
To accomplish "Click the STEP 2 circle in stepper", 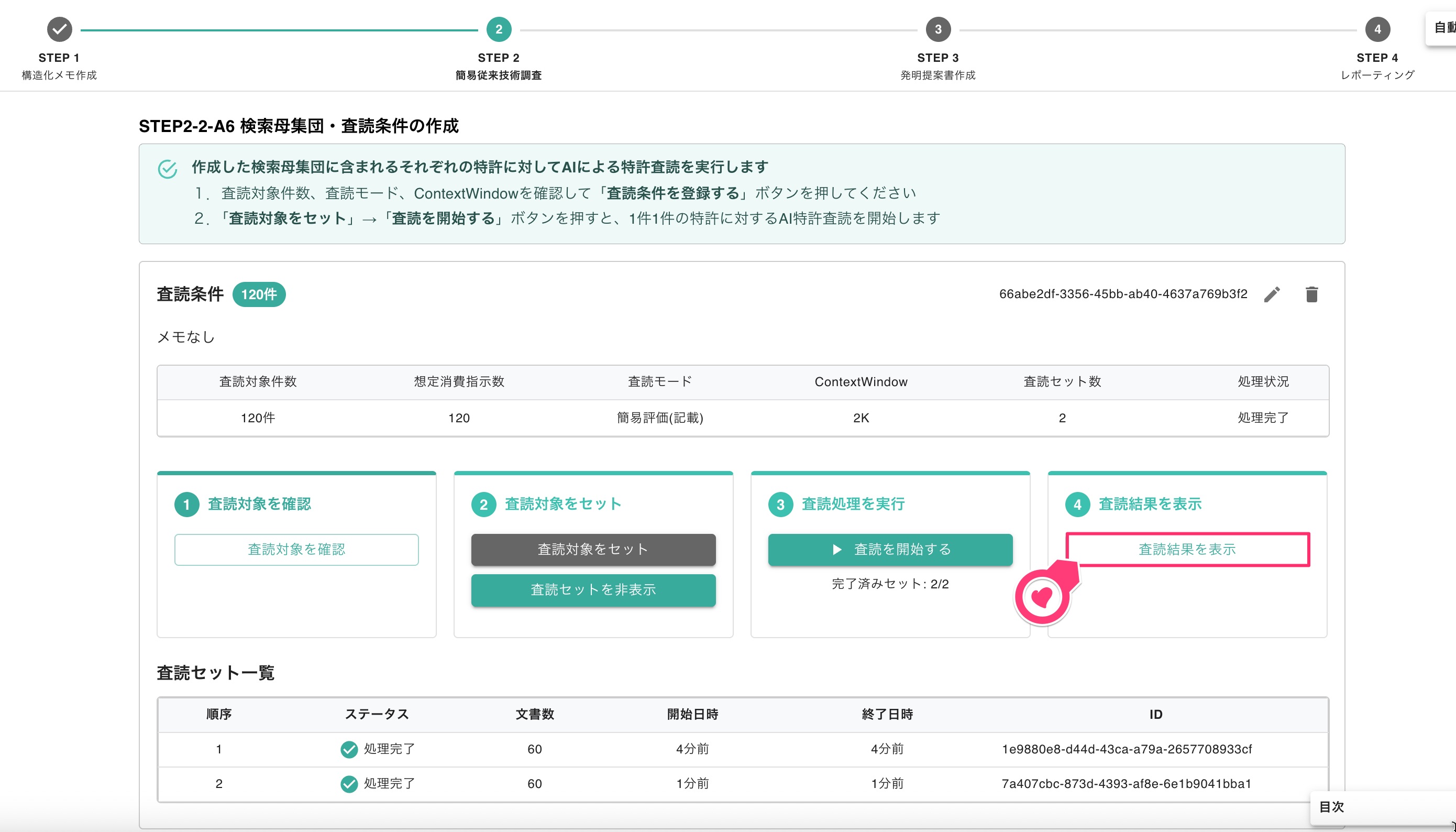I will 499,29.
